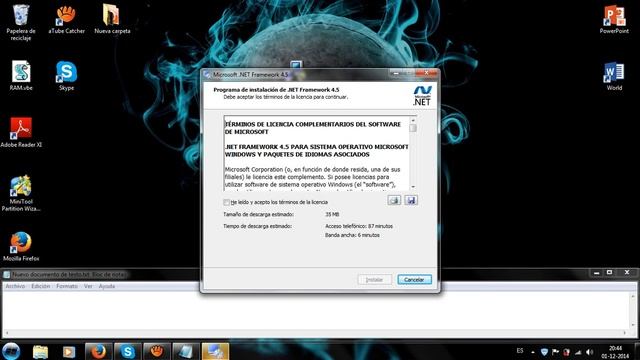Maximize the Notepad window
The width and height of the screenshot is (640, 360).
coord(609,272)
